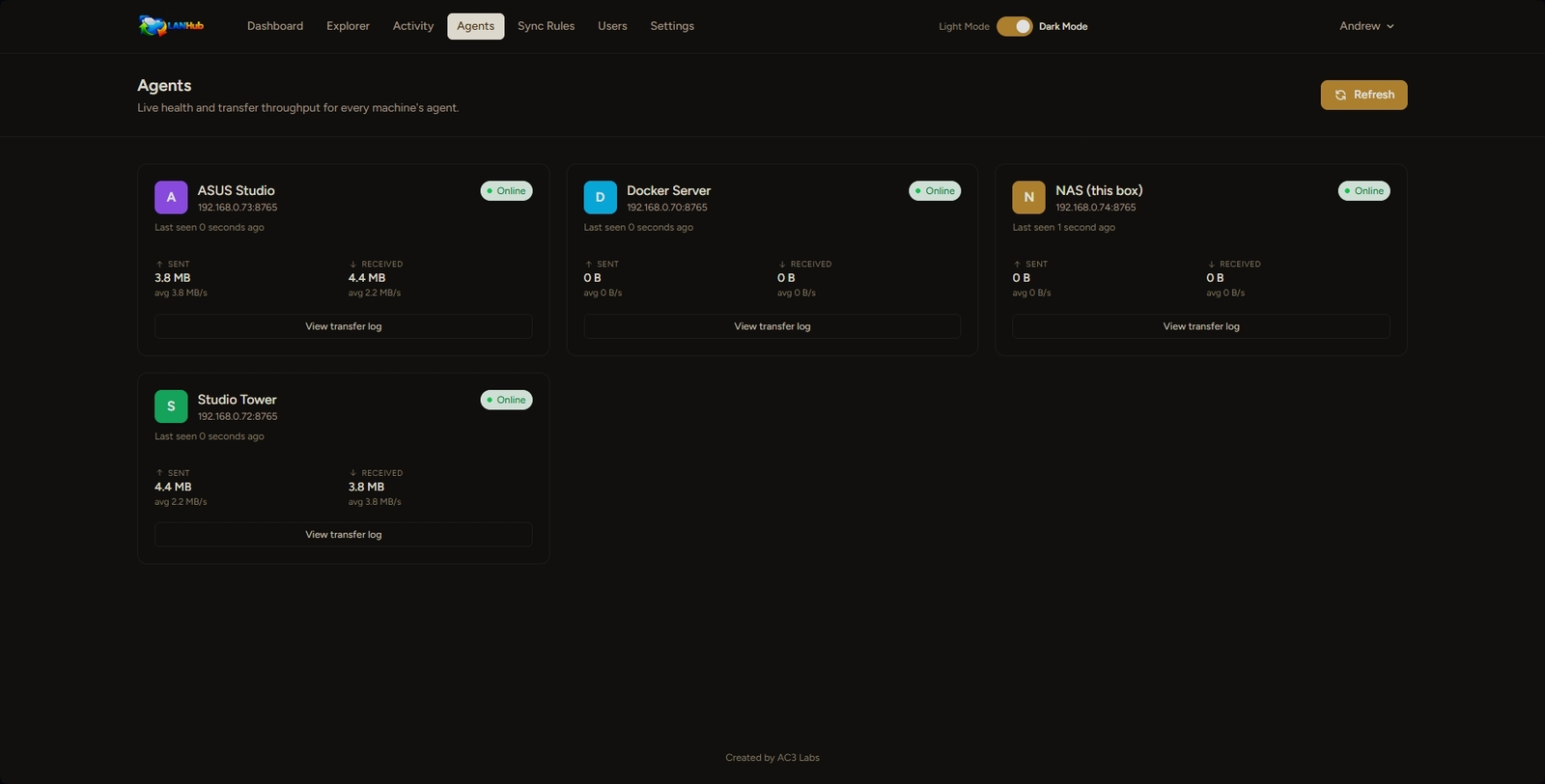Click the blue D avatar for Docker Server
The image size is (1545, 784).
click(600, 197)
